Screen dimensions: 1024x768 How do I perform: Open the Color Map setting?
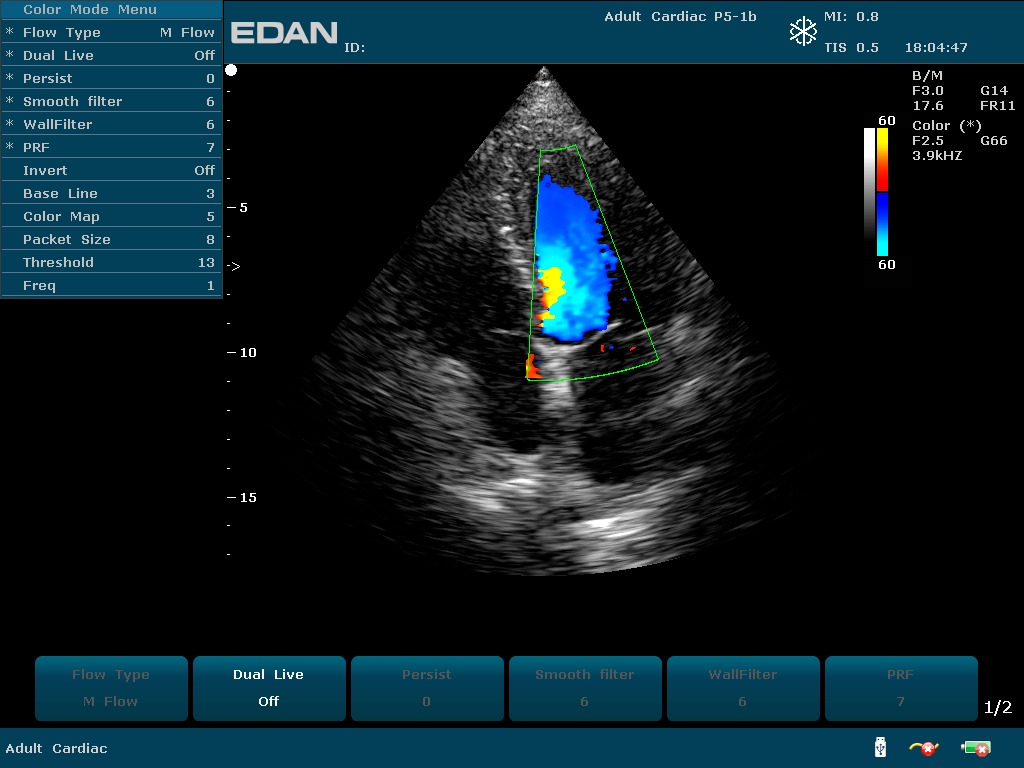pyautogui.click(x=110, y=216)
